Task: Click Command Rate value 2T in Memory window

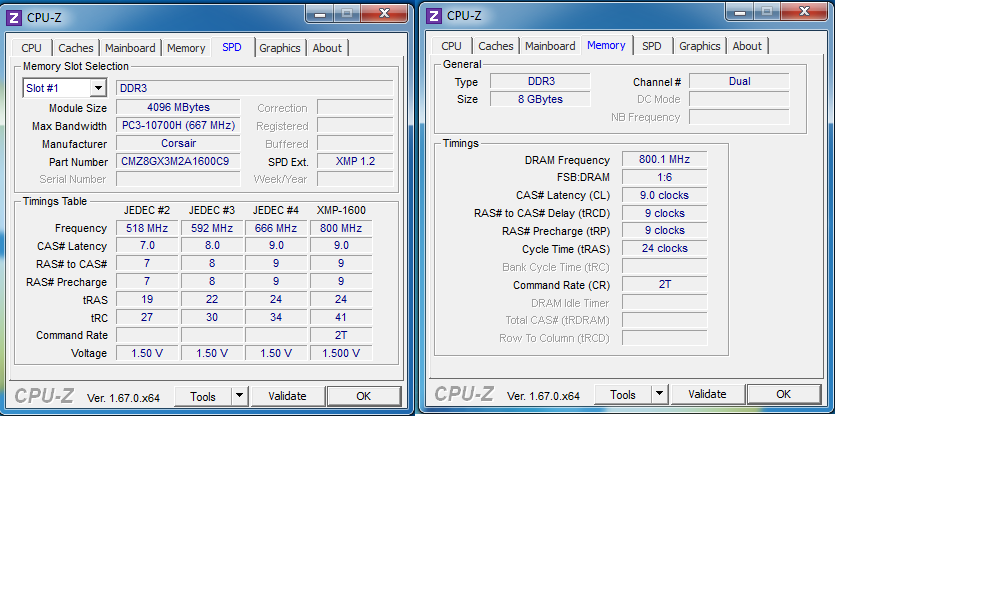Action: 664,284
